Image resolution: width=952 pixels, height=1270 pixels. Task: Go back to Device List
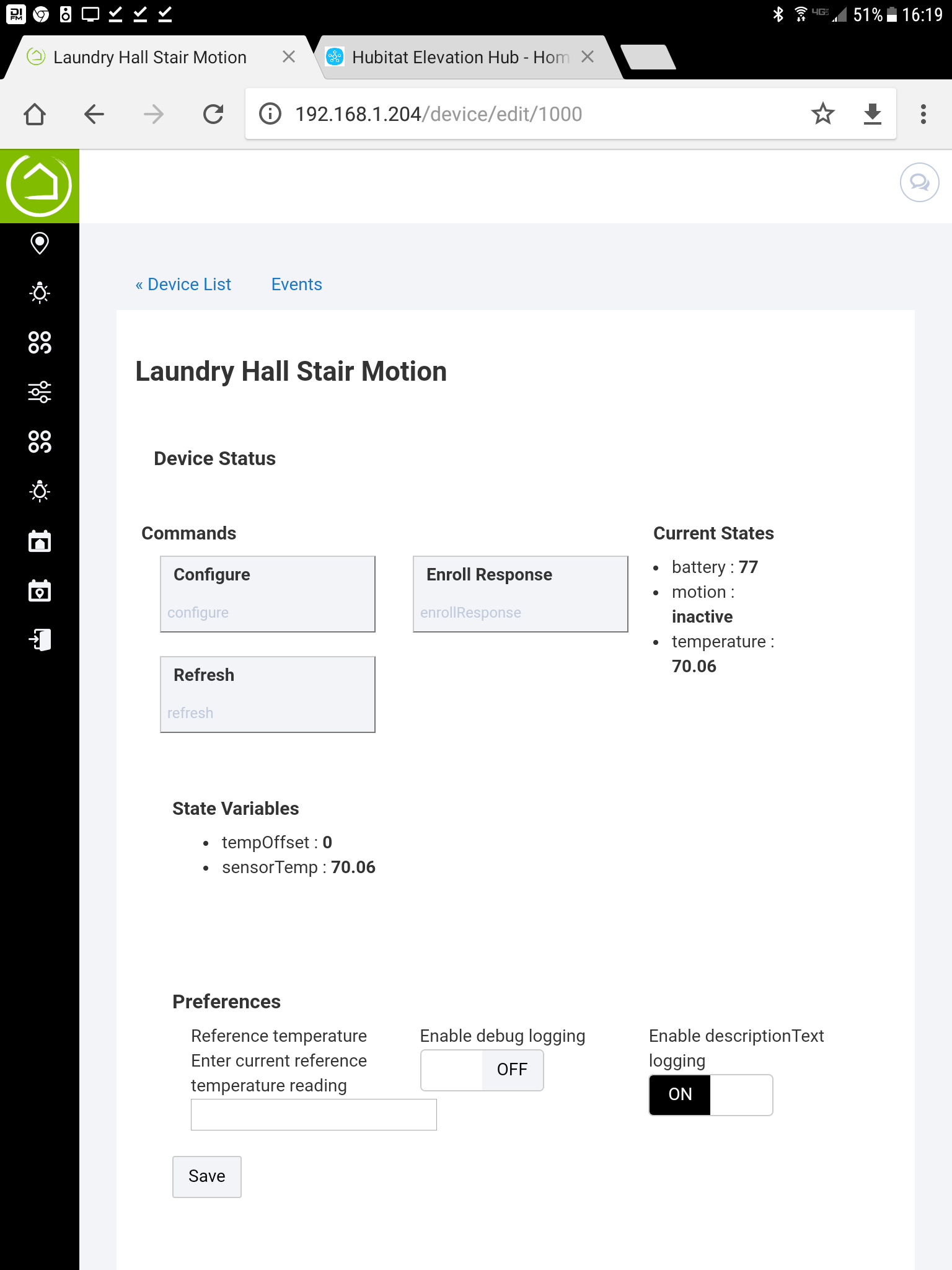pos(183,285)
